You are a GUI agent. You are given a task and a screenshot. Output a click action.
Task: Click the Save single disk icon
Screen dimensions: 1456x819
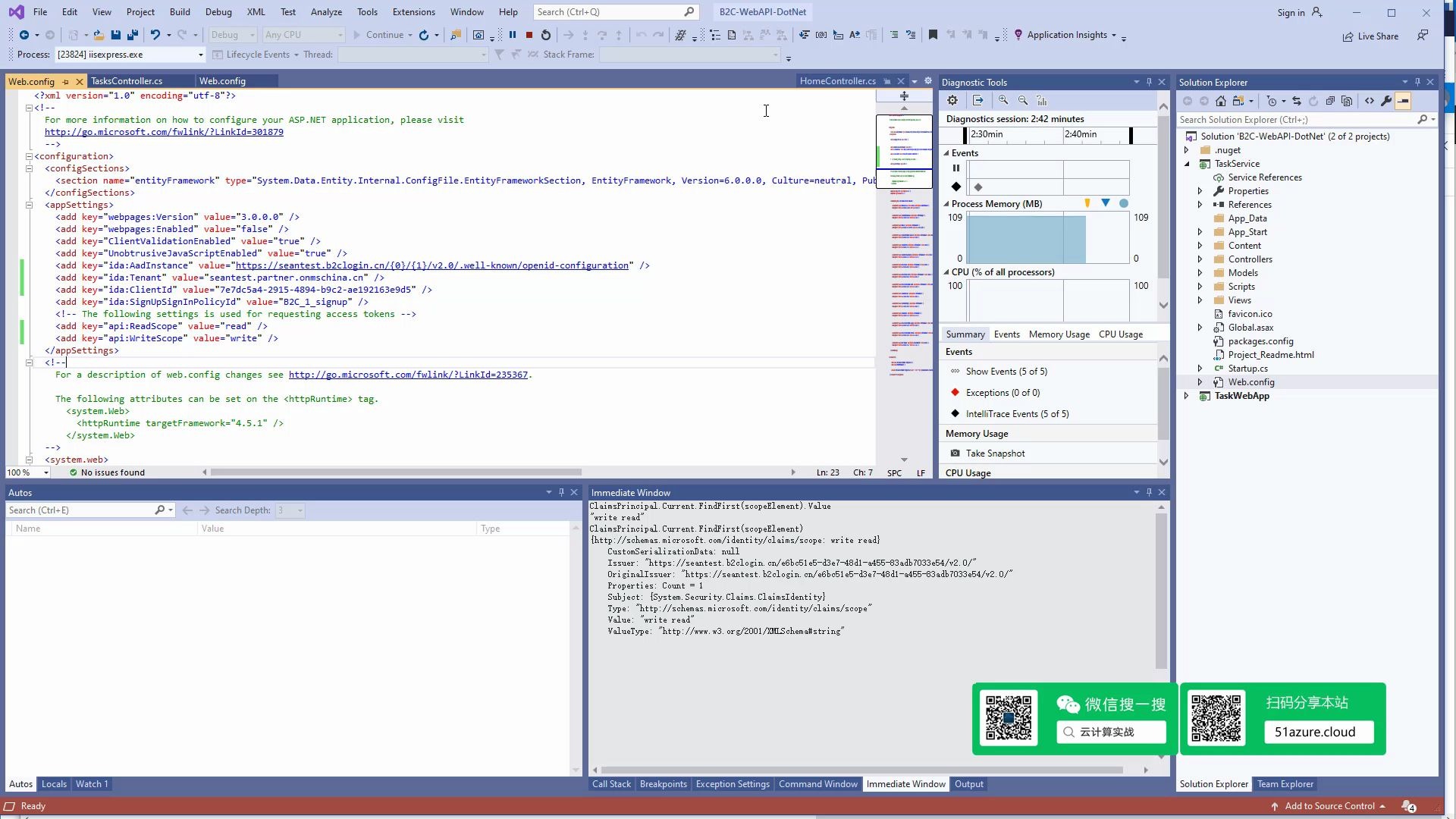[116, 35]
